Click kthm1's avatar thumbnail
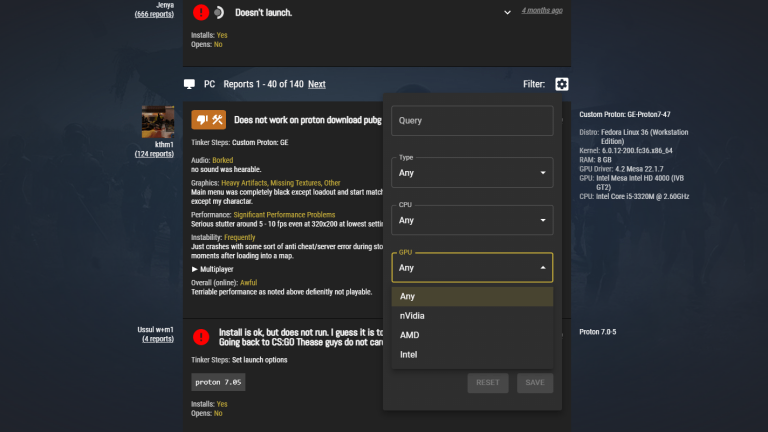Screen dimensions: 768x432 (158, 121)
